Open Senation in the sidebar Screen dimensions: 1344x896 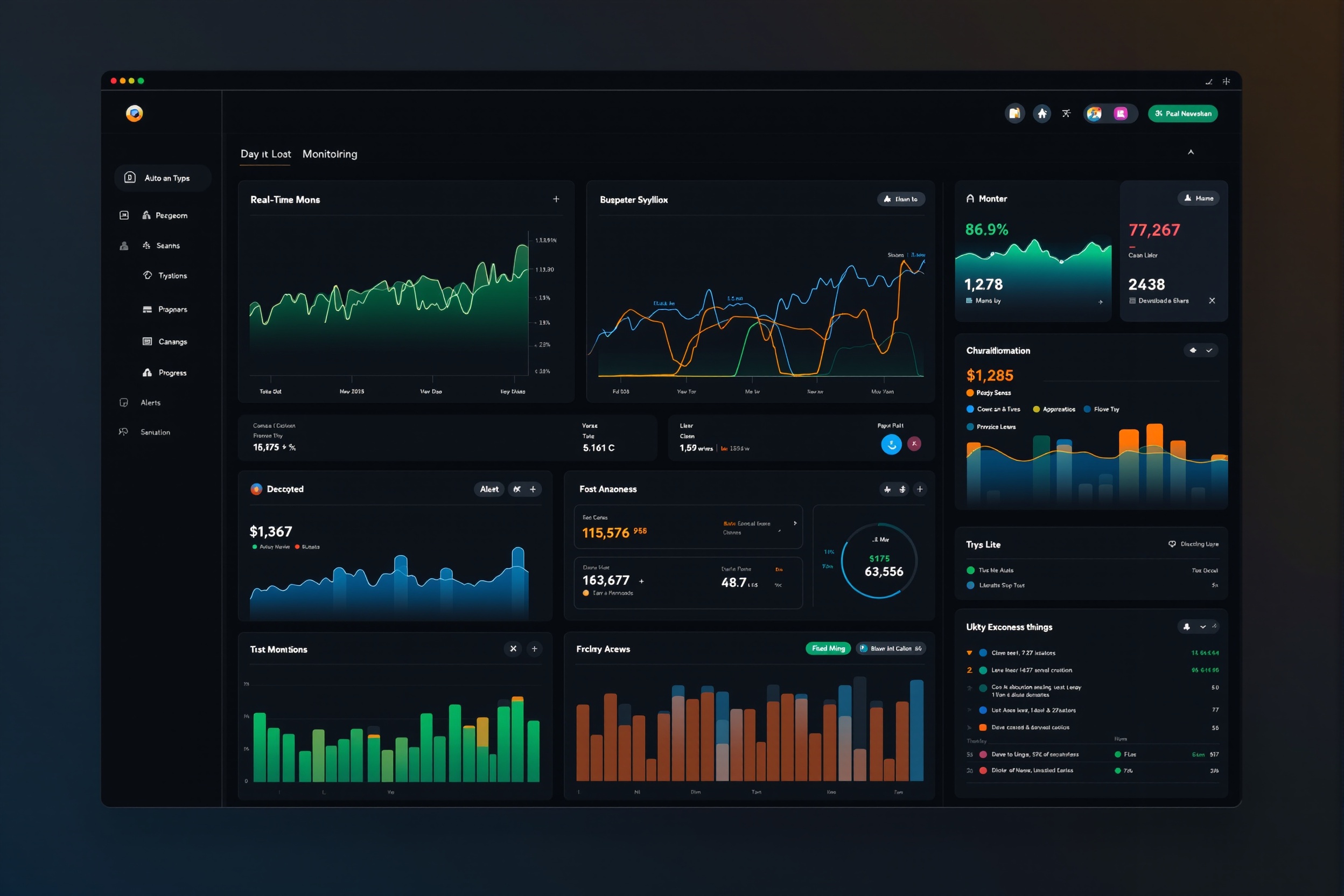coord(144,432)
